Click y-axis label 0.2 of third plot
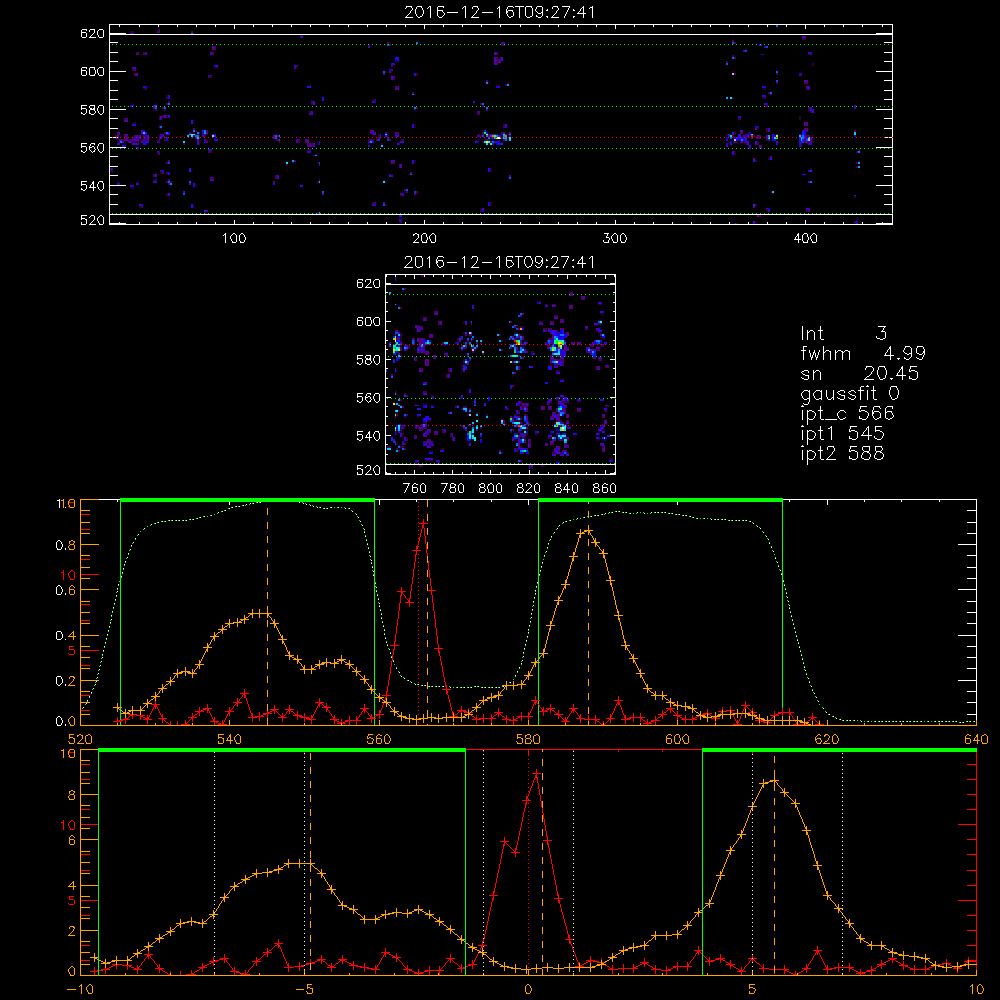This screenshot has height=1000, width=1000. (x=66, y=681)
